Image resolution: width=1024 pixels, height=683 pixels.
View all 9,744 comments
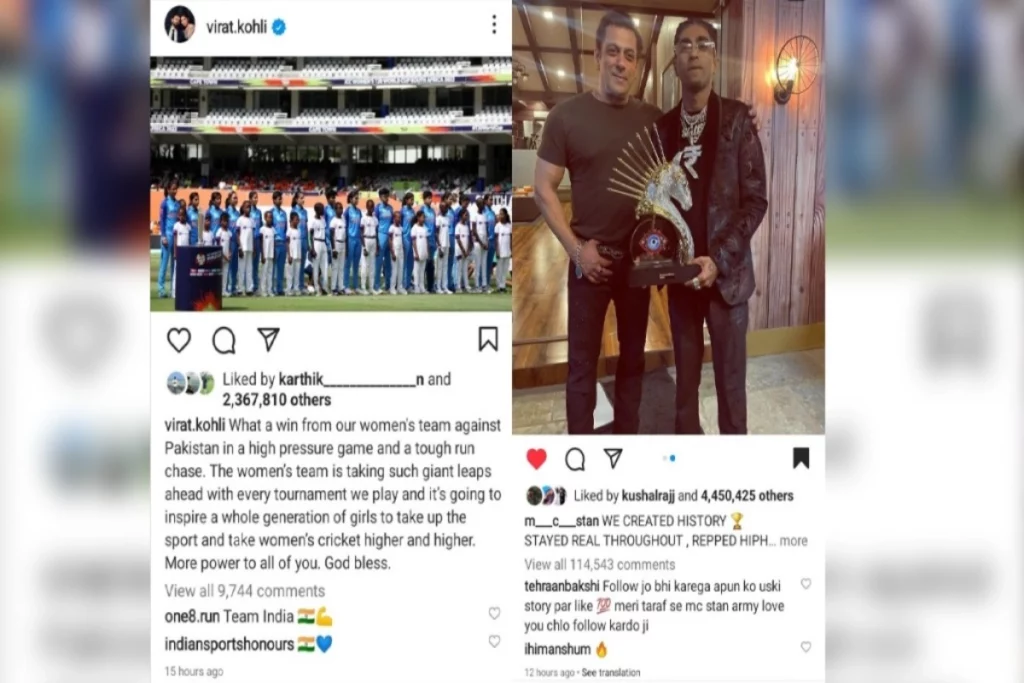pyautogui.click(x=244, y=590)
